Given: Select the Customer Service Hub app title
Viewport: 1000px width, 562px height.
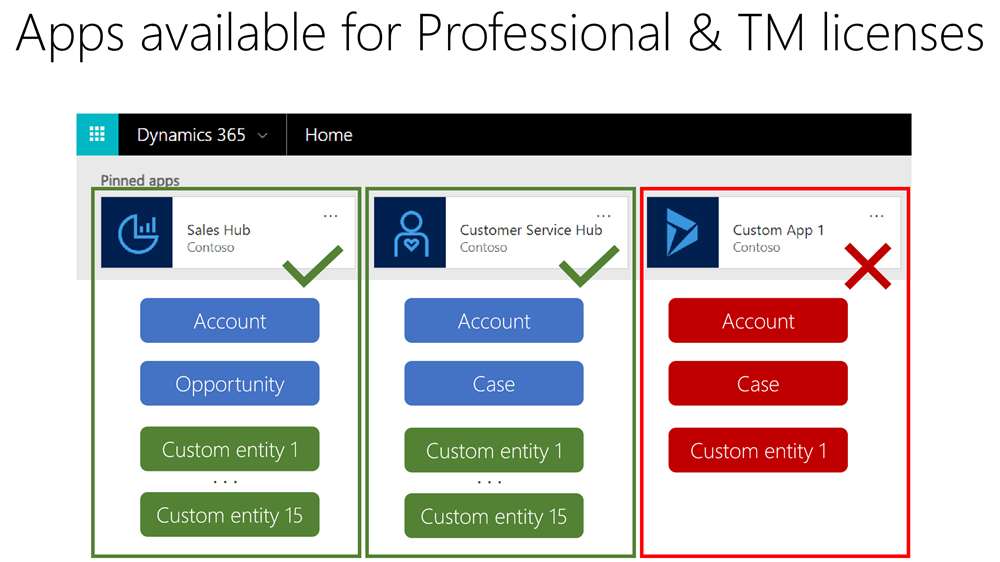Looking at the screenshot, I should tap(531, 230).
